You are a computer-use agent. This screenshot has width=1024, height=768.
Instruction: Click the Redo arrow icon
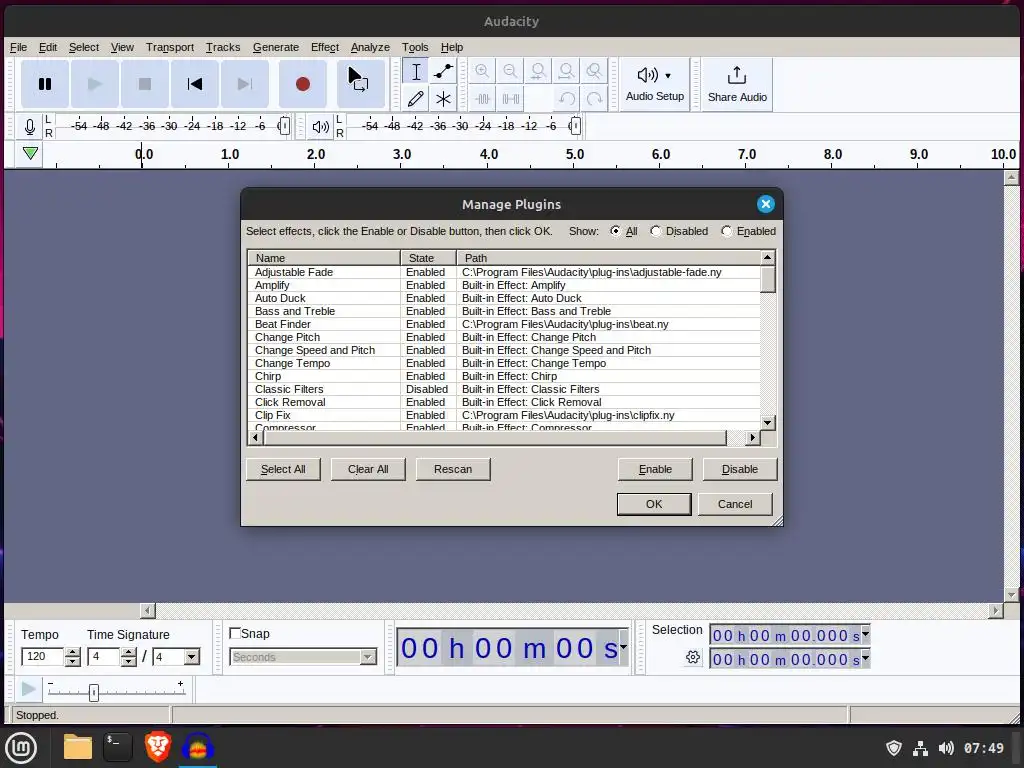(x=594, y=99)
